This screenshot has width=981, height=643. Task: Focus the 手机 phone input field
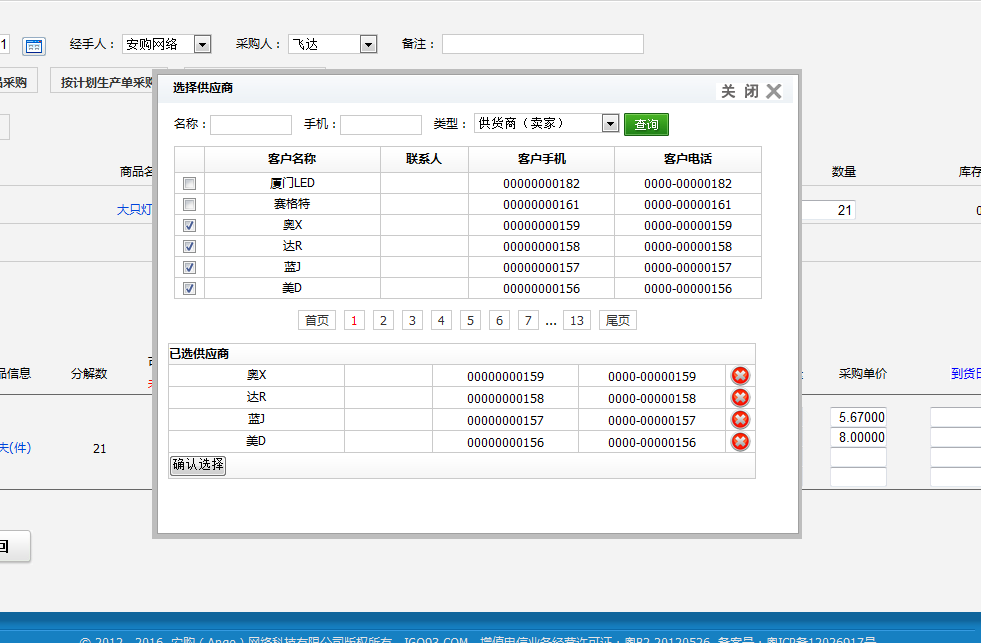tap(381, 125)
